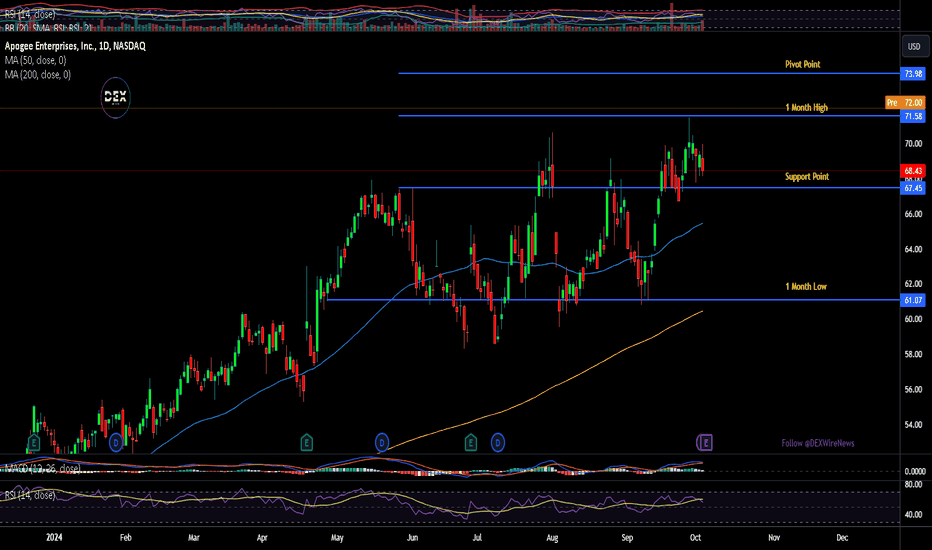Click the 0.0000 MACD scale value

[x=914, y=471]
